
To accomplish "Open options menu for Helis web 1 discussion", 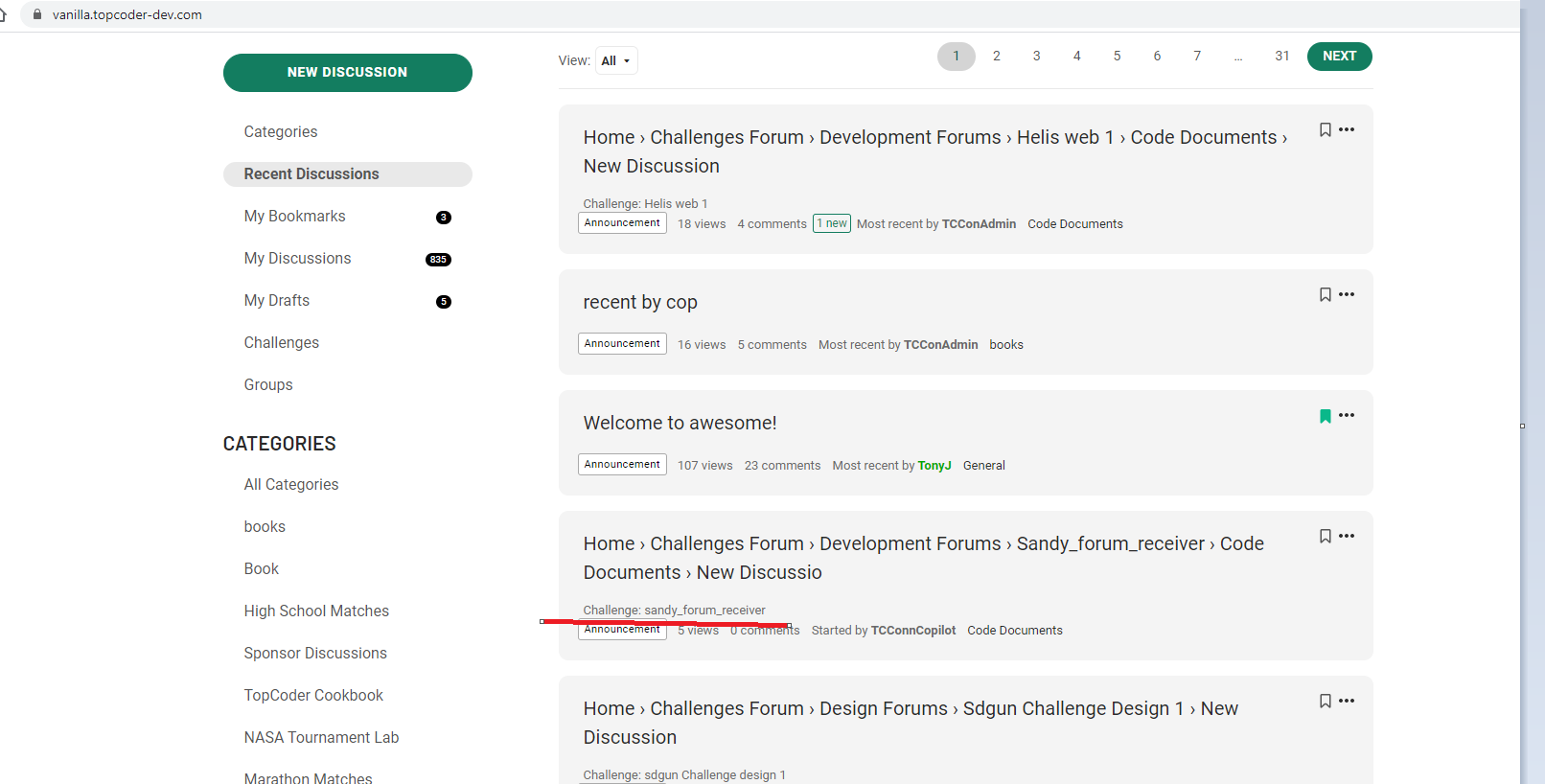I will [x=1347, y=129].
